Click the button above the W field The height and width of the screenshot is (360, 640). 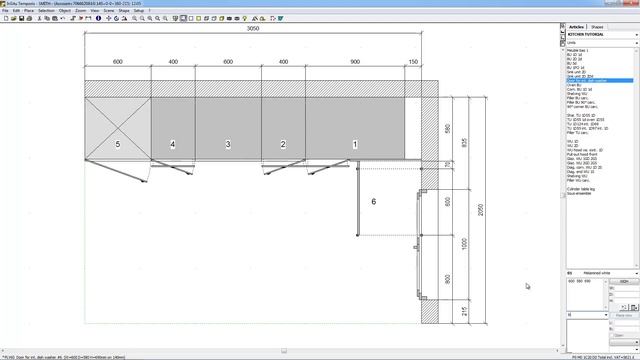pos(624,282)
